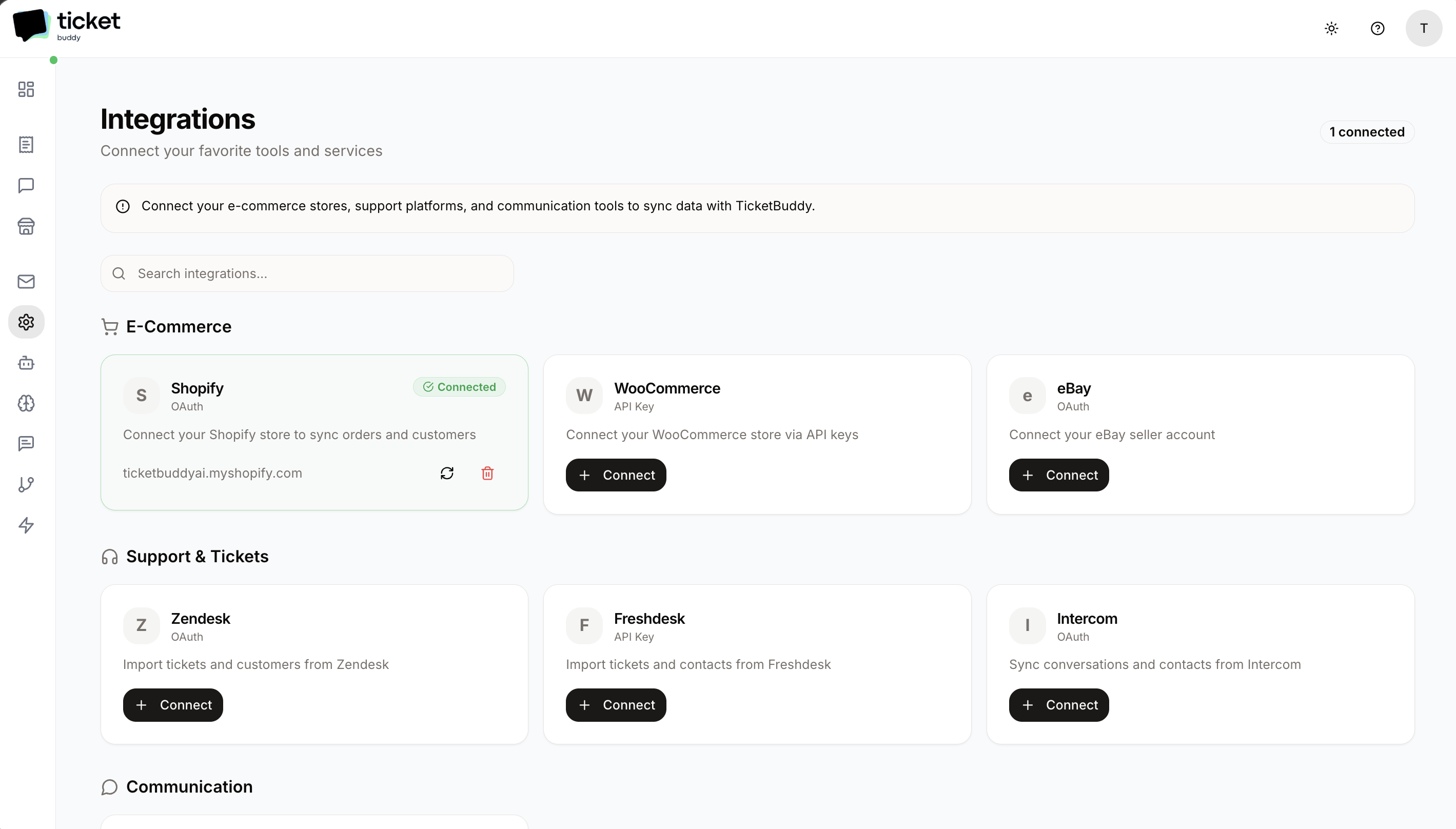Toggle light mode with the sun icon
The height and width of the screenshot is (829, 1456).
point(1332,28)
